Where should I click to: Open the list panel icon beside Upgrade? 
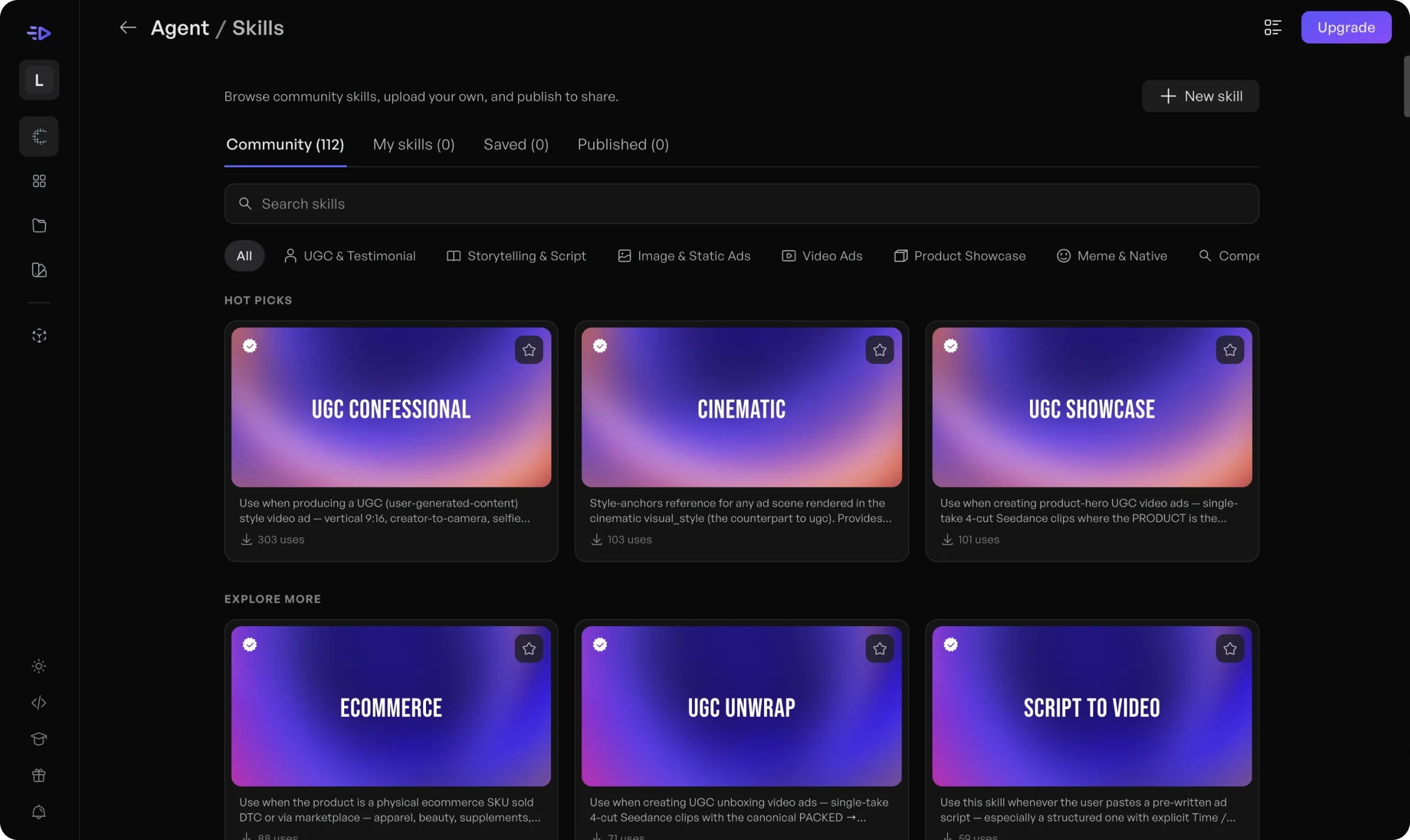pyautogui.click(x=1273, y=27)
